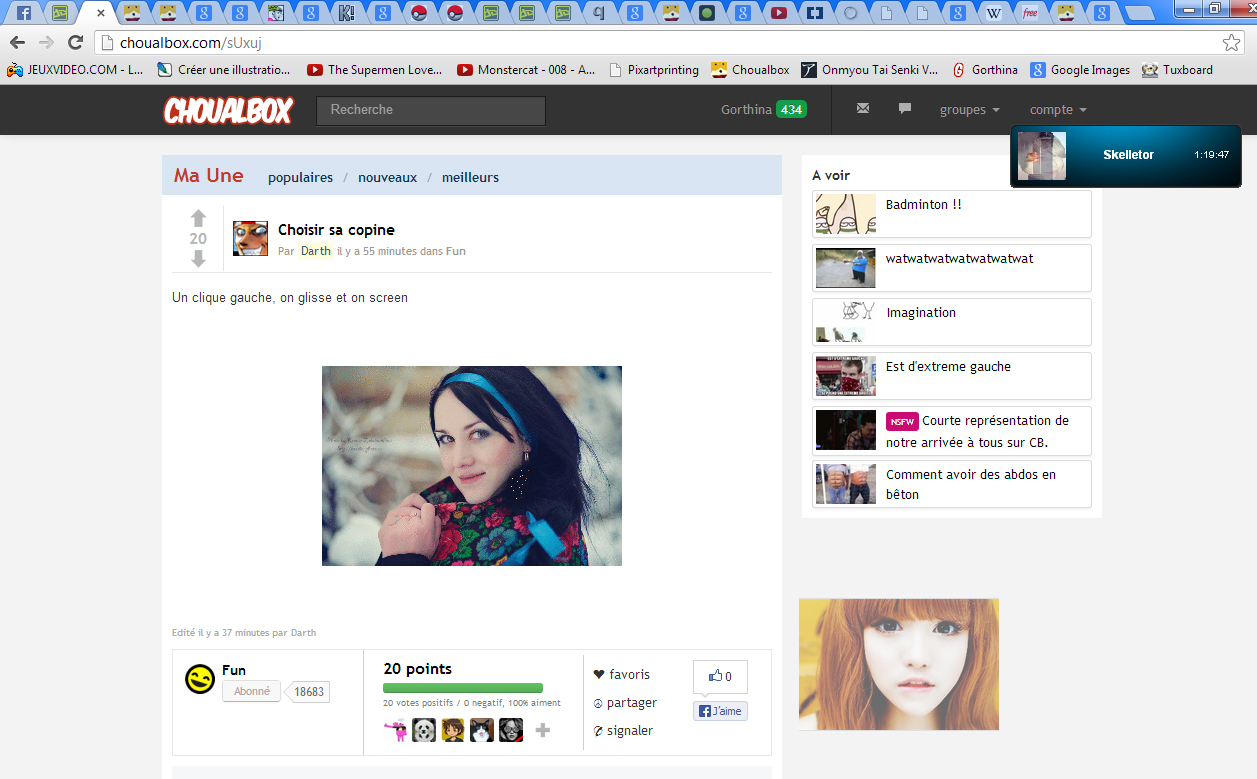The width and height of the screenshot is (1257, 779).
Task: Click the signaler report link
Action: click(x=629, y=731)
